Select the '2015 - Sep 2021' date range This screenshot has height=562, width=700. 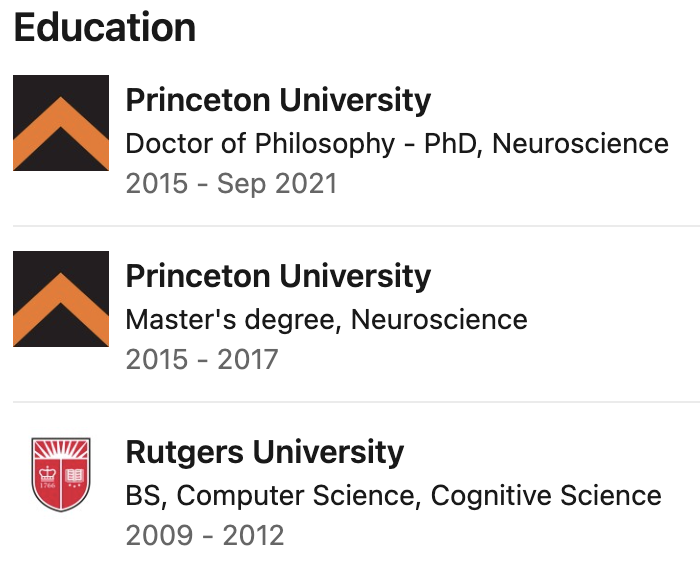pyautogui.click(x=231, y=184)
